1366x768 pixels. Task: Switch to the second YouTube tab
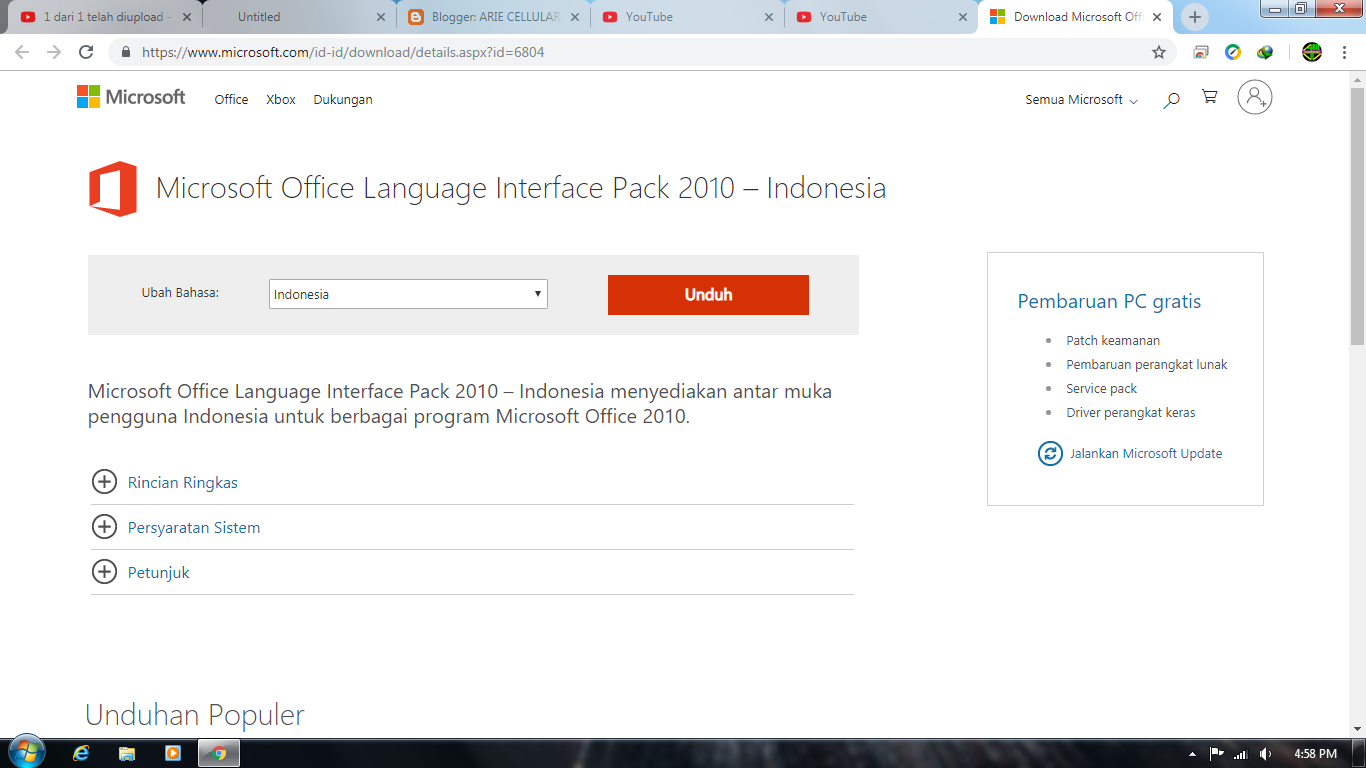tap(881, 17)
